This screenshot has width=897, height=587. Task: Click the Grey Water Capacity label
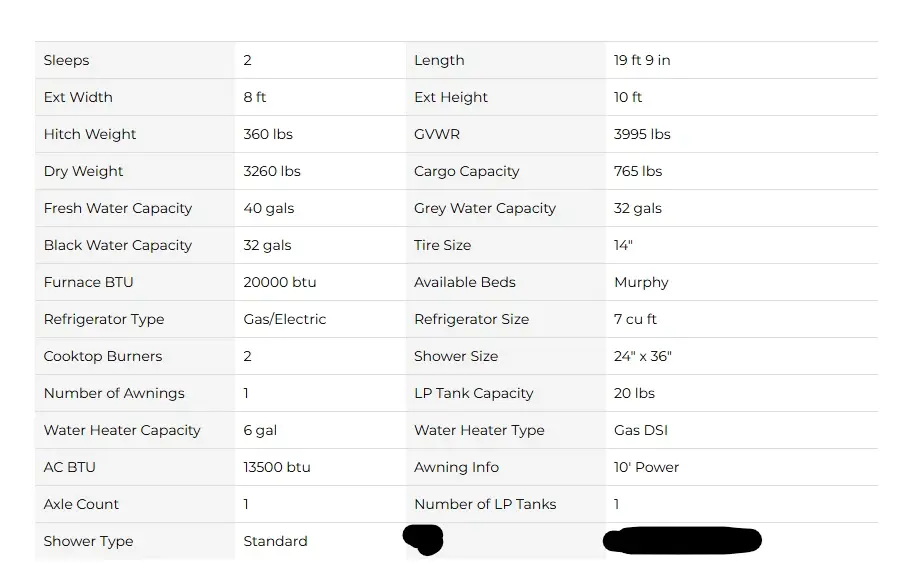point(485,208)
